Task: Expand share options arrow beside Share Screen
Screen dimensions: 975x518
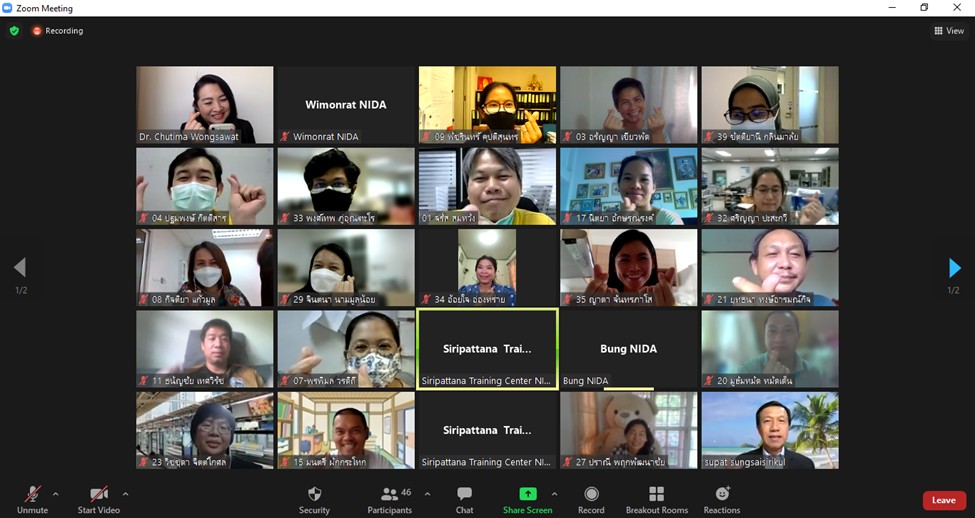Action: [554, 493]
